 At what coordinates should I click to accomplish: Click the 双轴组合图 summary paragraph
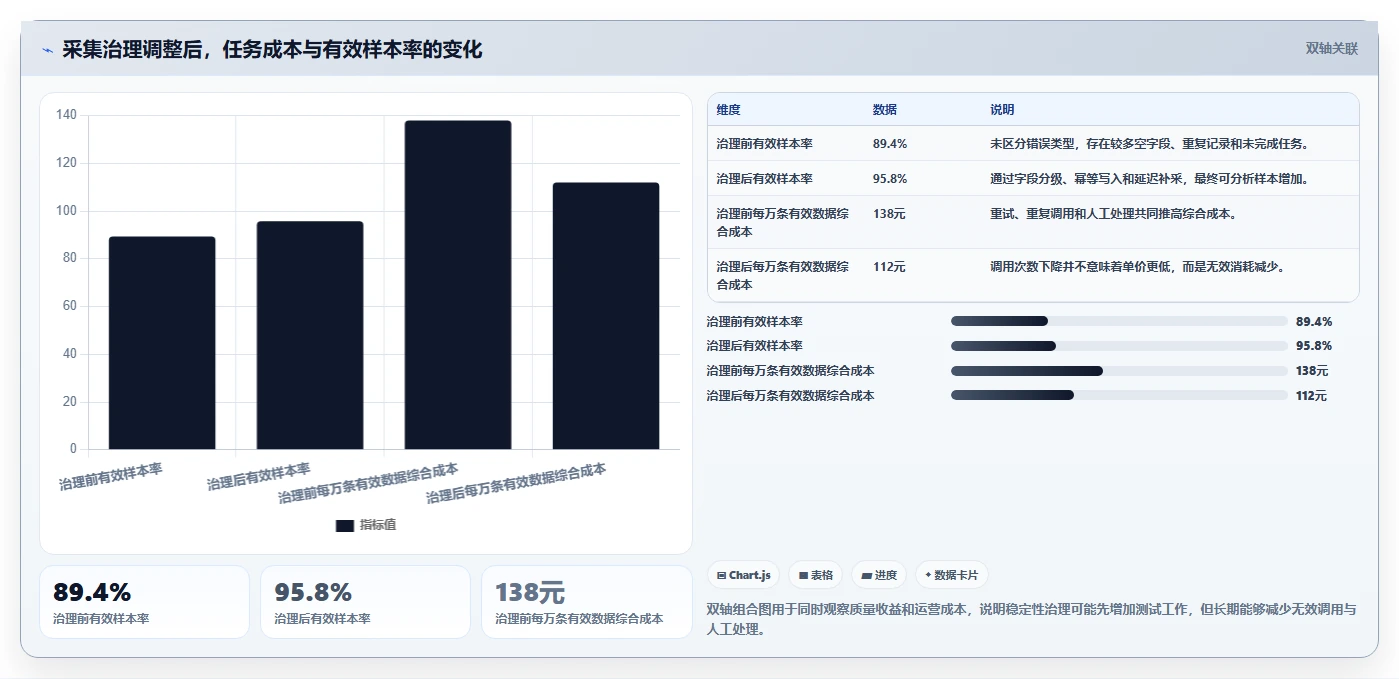tap(1032, 619)
